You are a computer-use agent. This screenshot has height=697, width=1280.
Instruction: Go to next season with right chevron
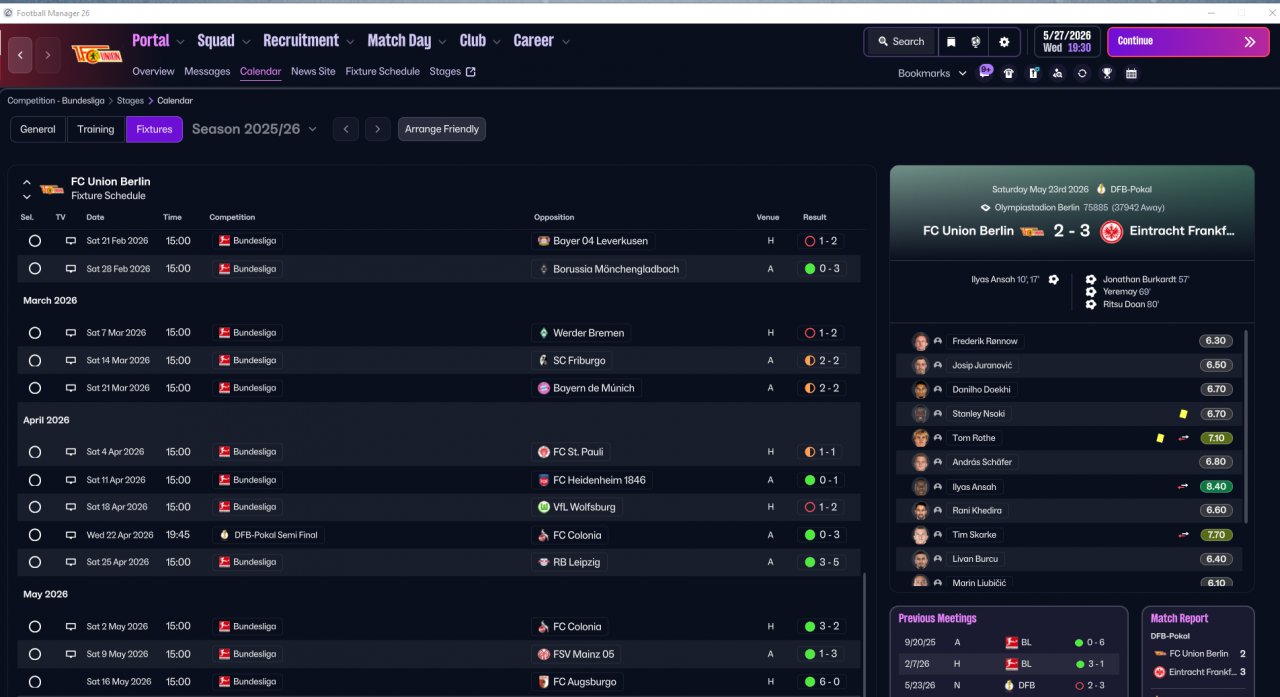tap(377, 129)
